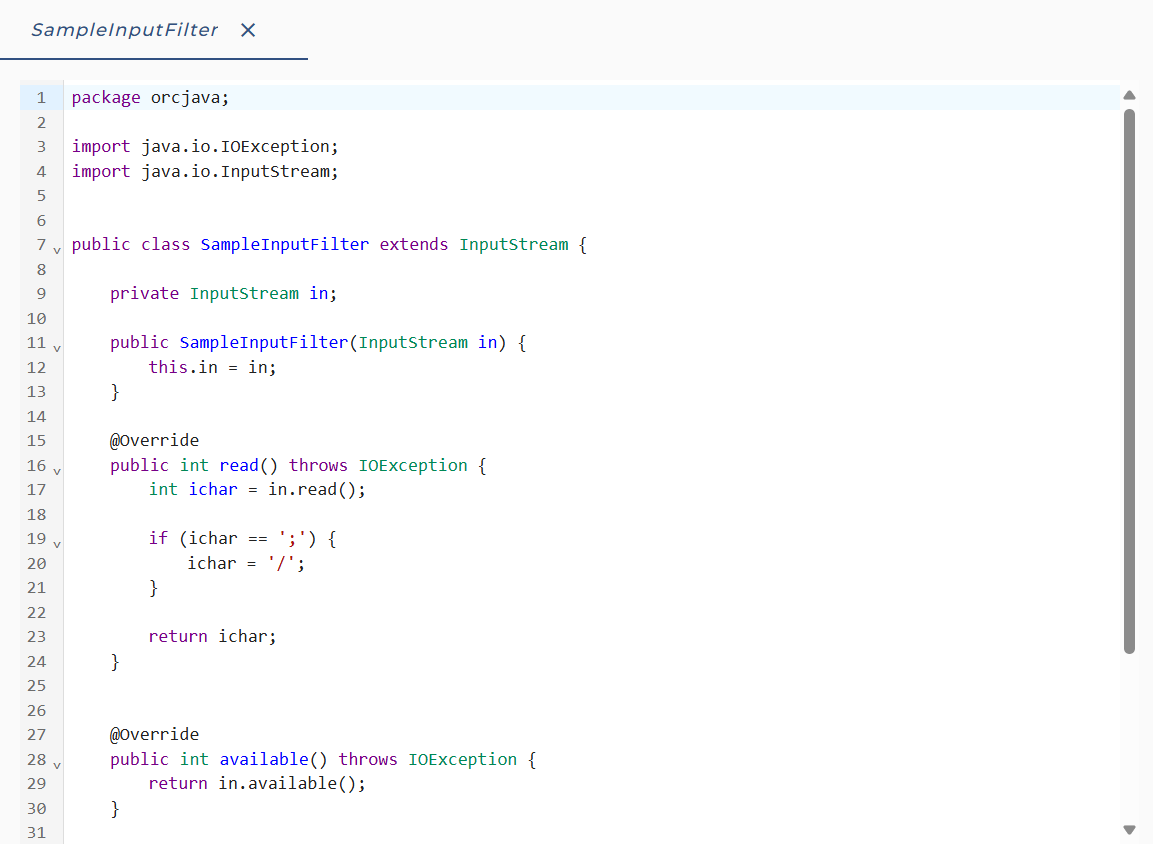Screen dimensions: 1153x844
Task: Click 'IOException' on line 28
Action: click(463, 759)
